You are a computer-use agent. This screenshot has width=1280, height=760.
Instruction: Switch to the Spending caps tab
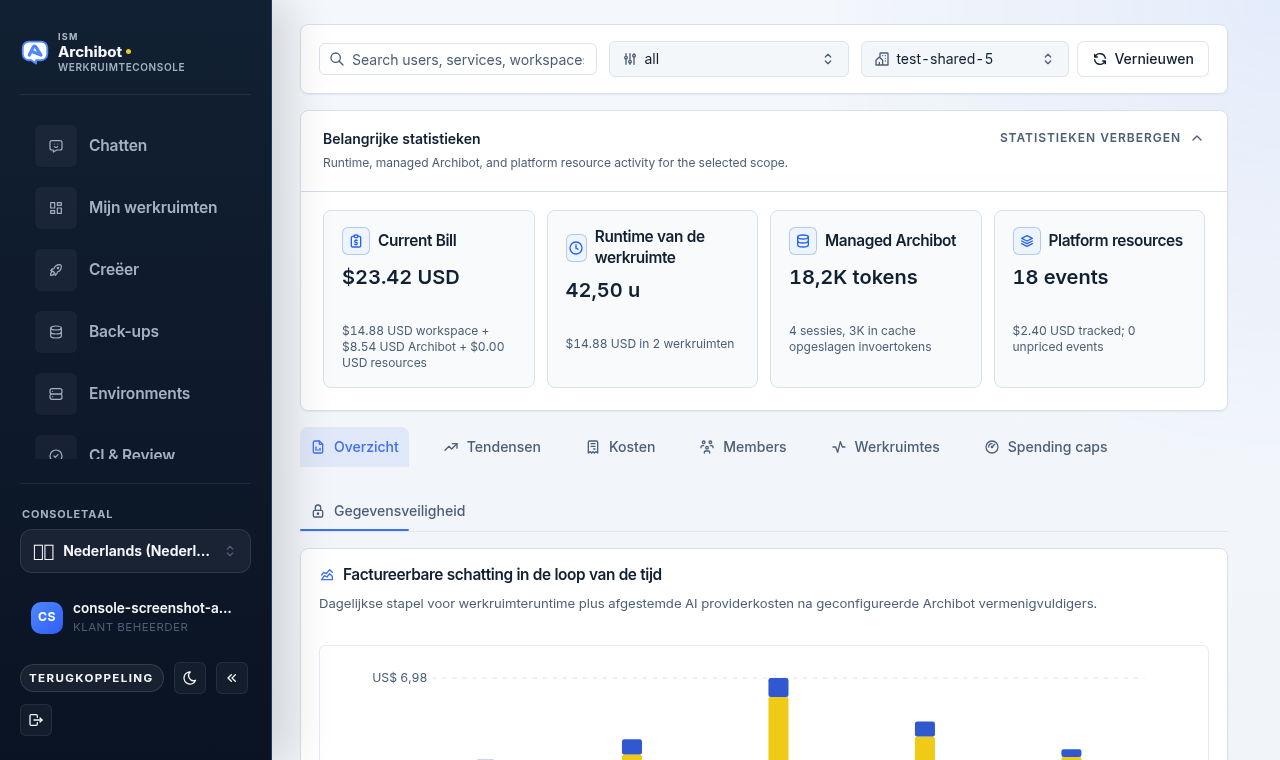tap(1046, 447)
